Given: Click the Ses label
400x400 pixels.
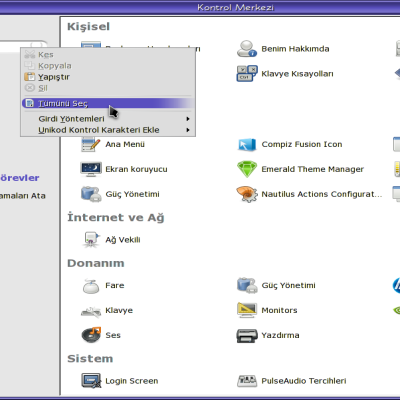Looking at the screenshot, I should click(113, 335).
